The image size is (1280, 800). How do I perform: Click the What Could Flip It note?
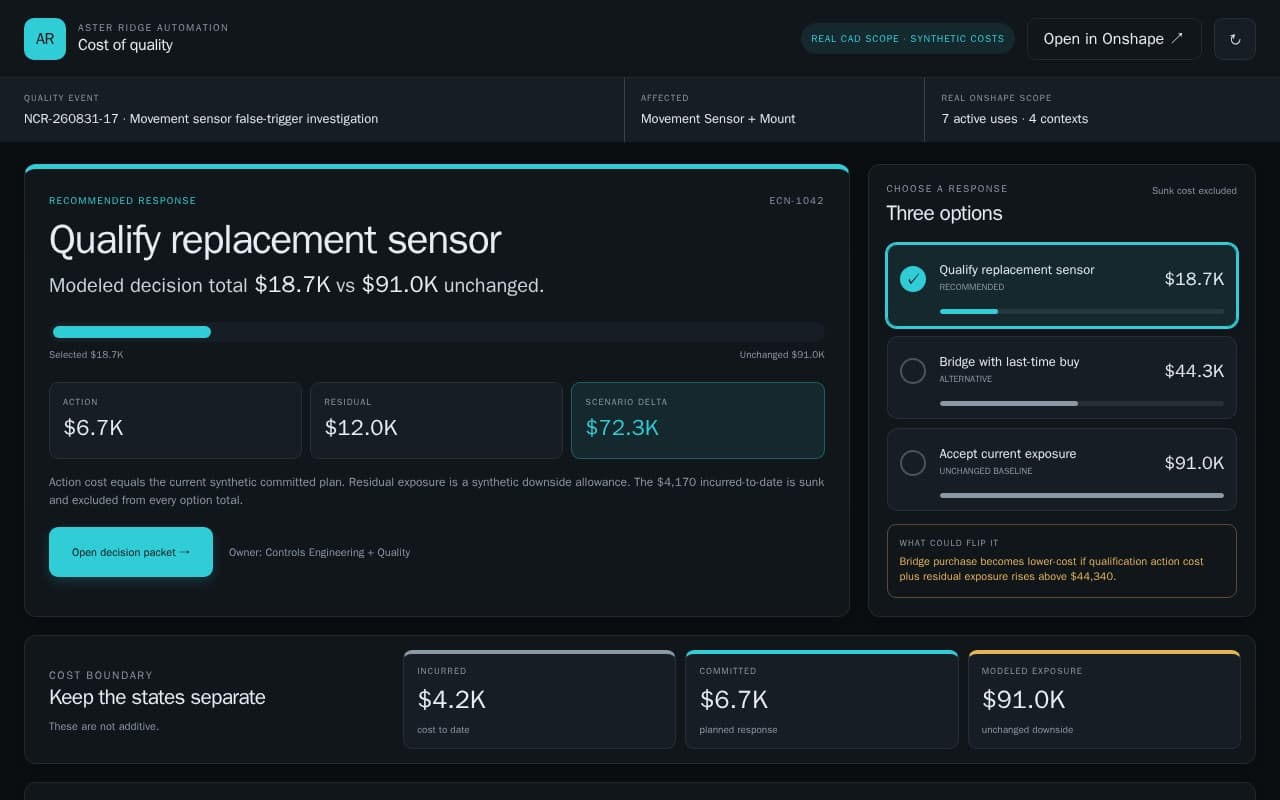pyautogui.click(x=1062, y=561)
